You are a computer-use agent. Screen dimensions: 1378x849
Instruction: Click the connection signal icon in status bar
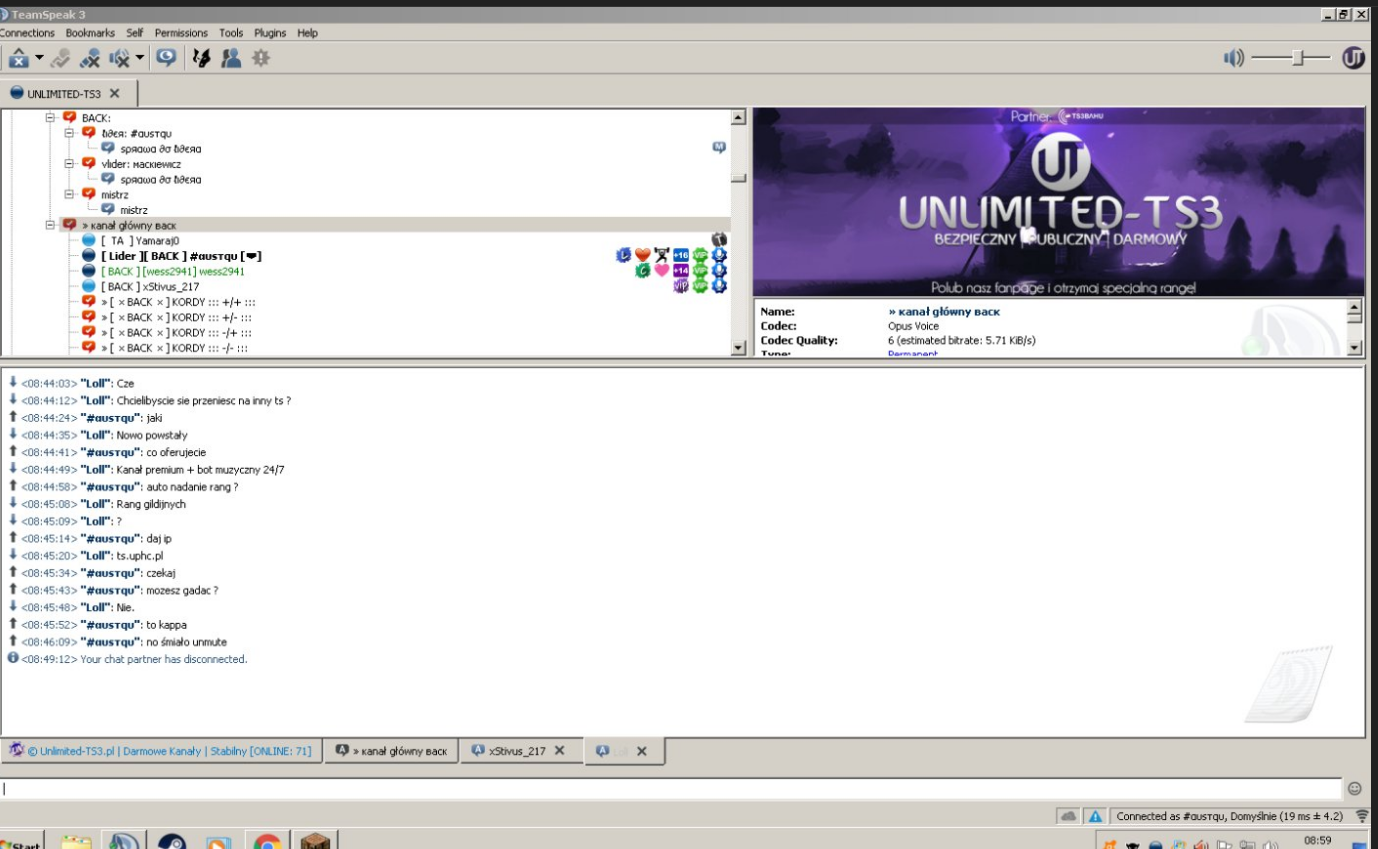point(1362,816)
